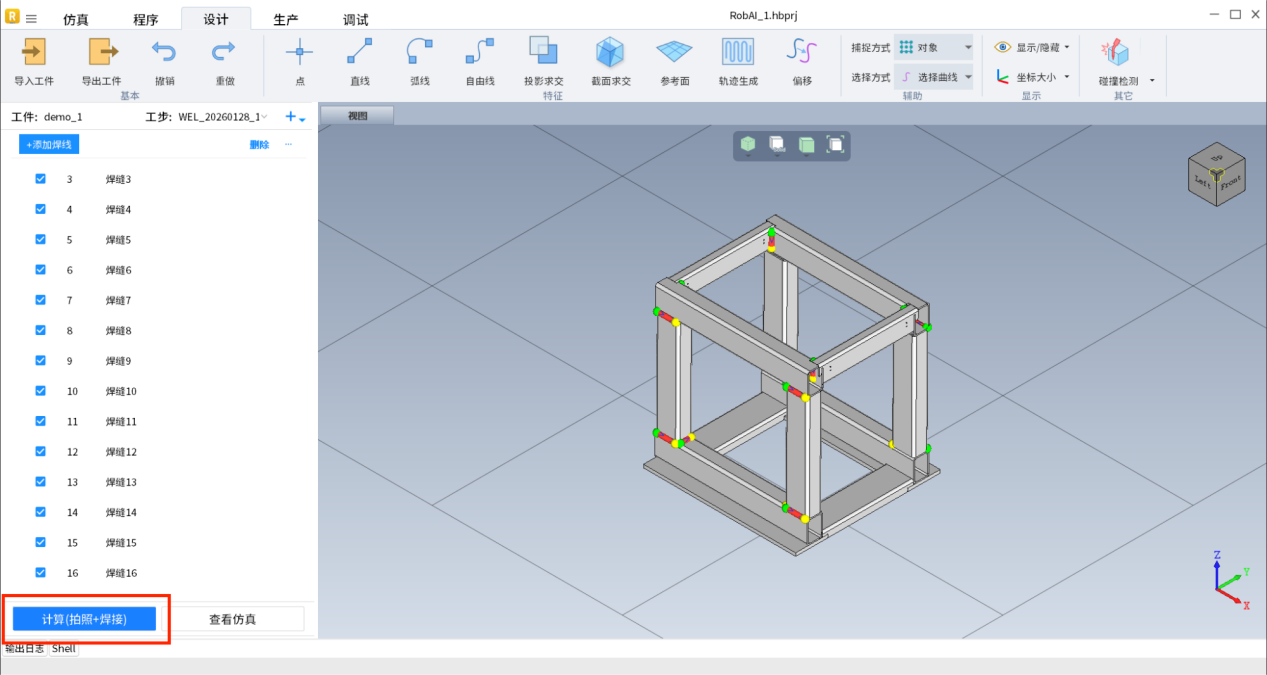This screenshot has height=675, width=1267.
Task: Select the 焊缝7 row in the list
Action: coord(118,300)
